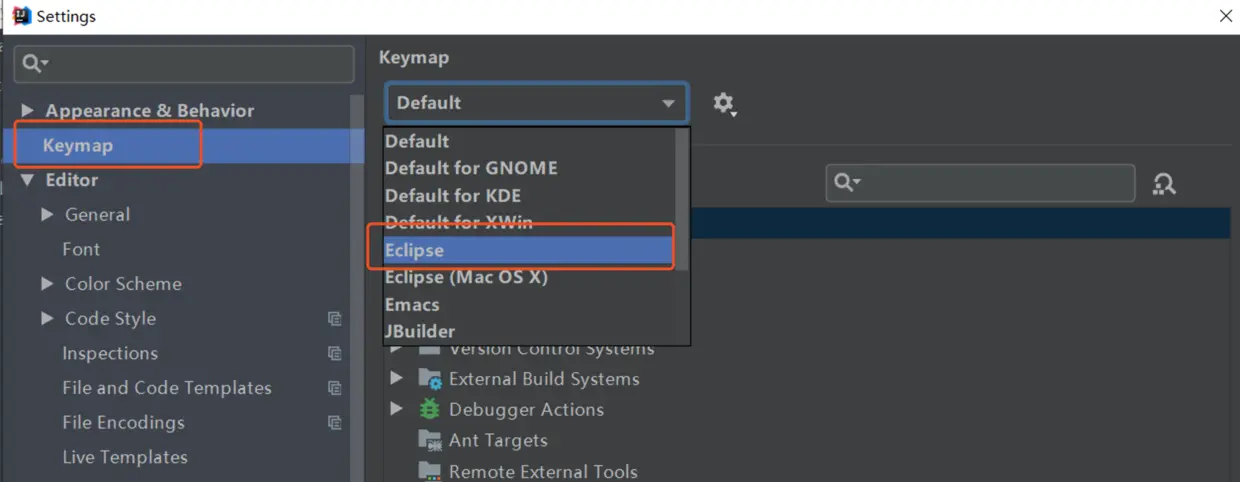
Task: Expand the Version Control Systems node
Action: coord(397,349)
